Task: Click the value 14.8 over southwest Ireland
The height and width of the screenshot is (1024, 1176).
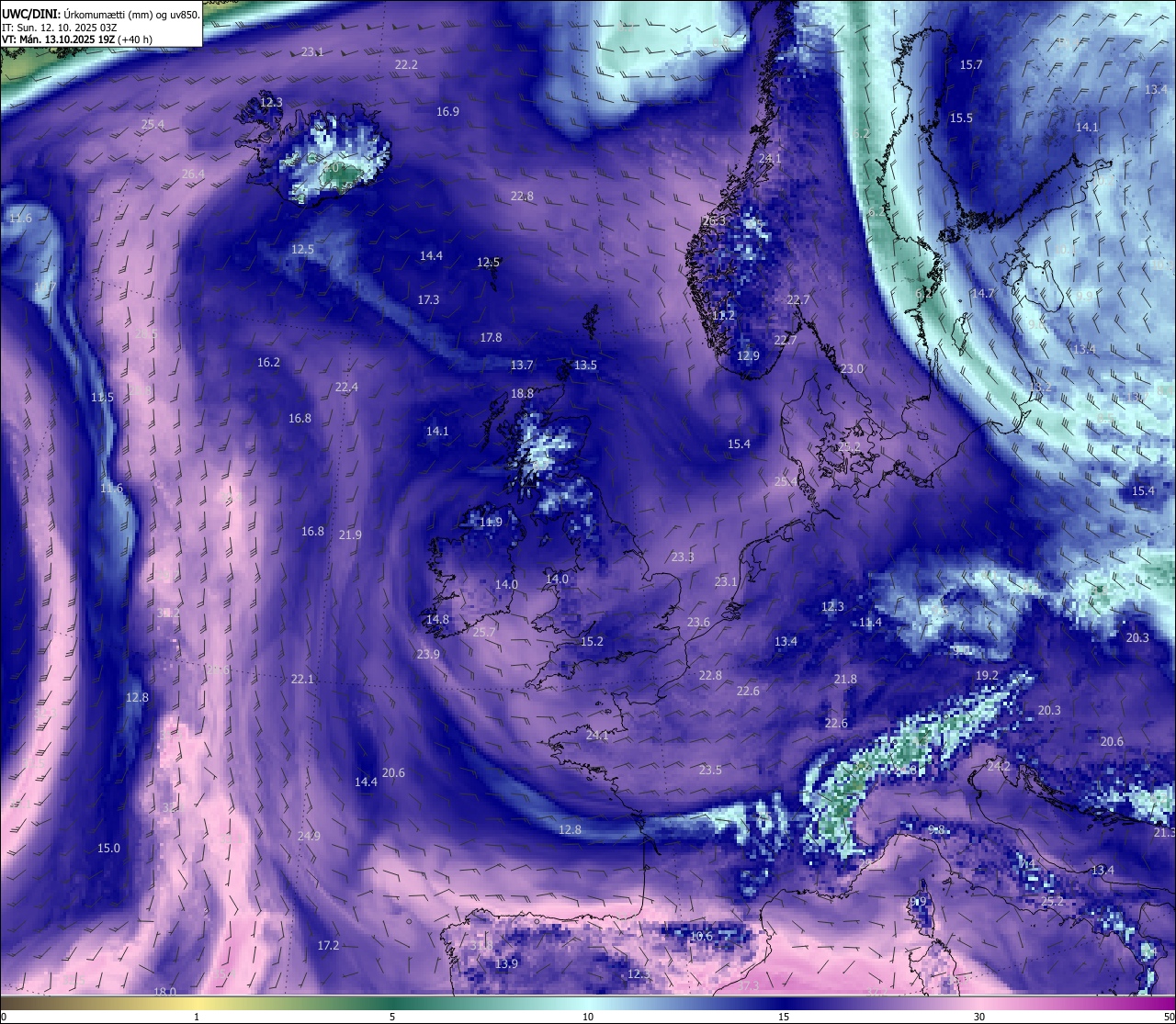Action: tap(437, 619)
